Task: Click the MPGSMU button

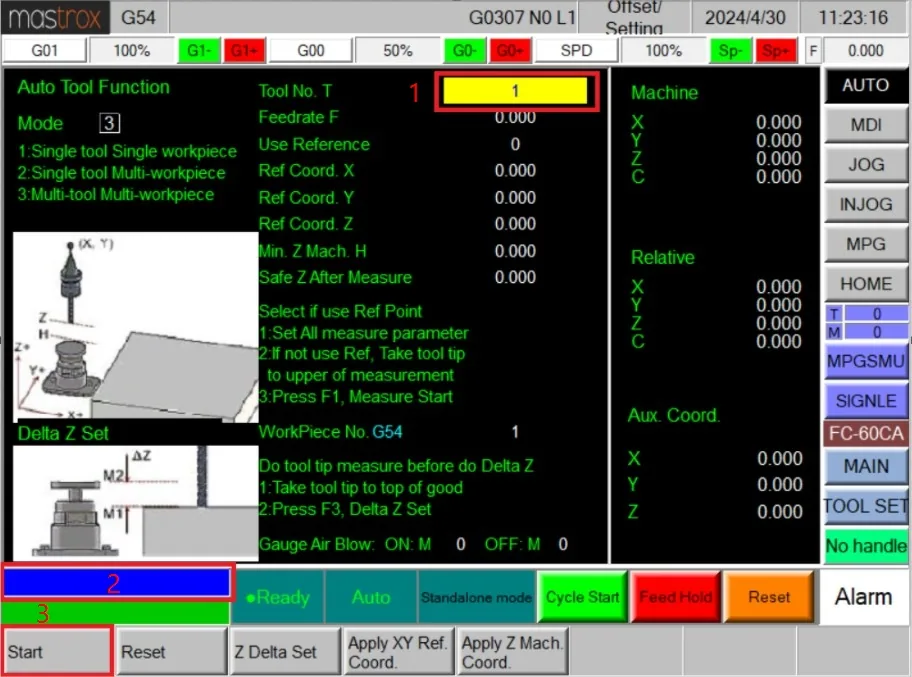Action: (865, 361)
